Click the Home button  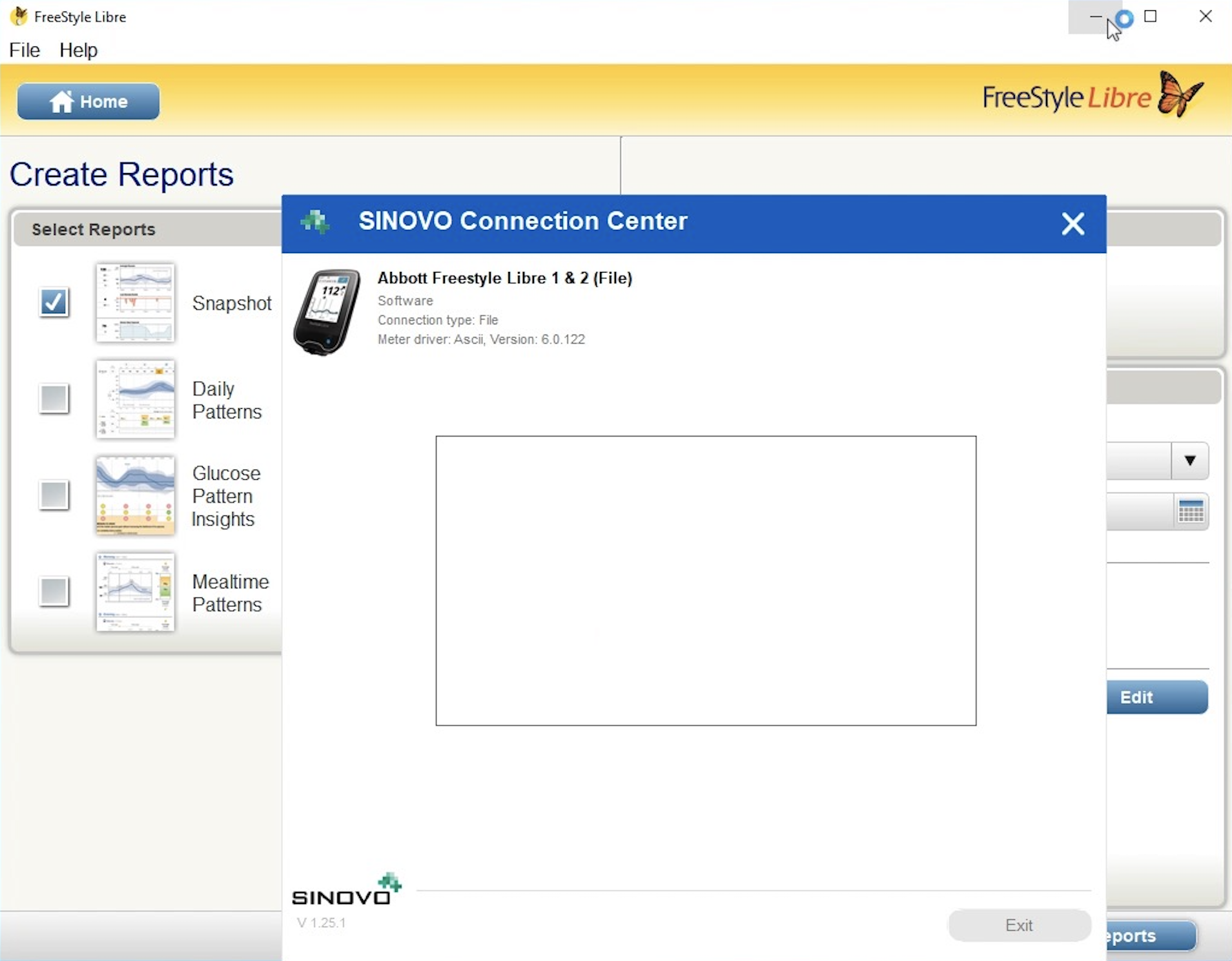[x=88, y=101]
